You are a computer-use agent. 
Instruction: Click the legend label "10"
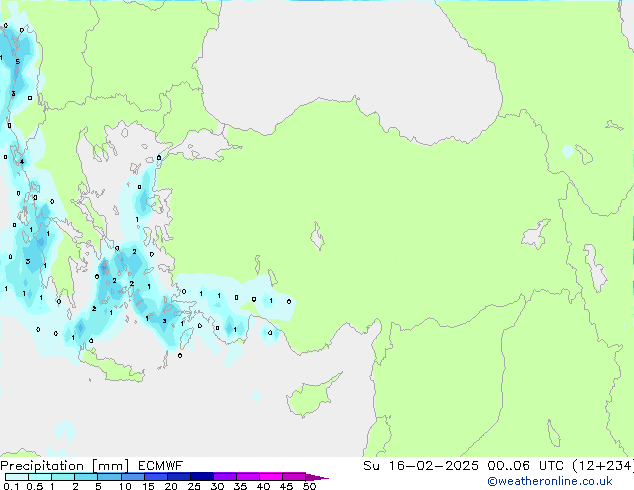click(125, 486)
